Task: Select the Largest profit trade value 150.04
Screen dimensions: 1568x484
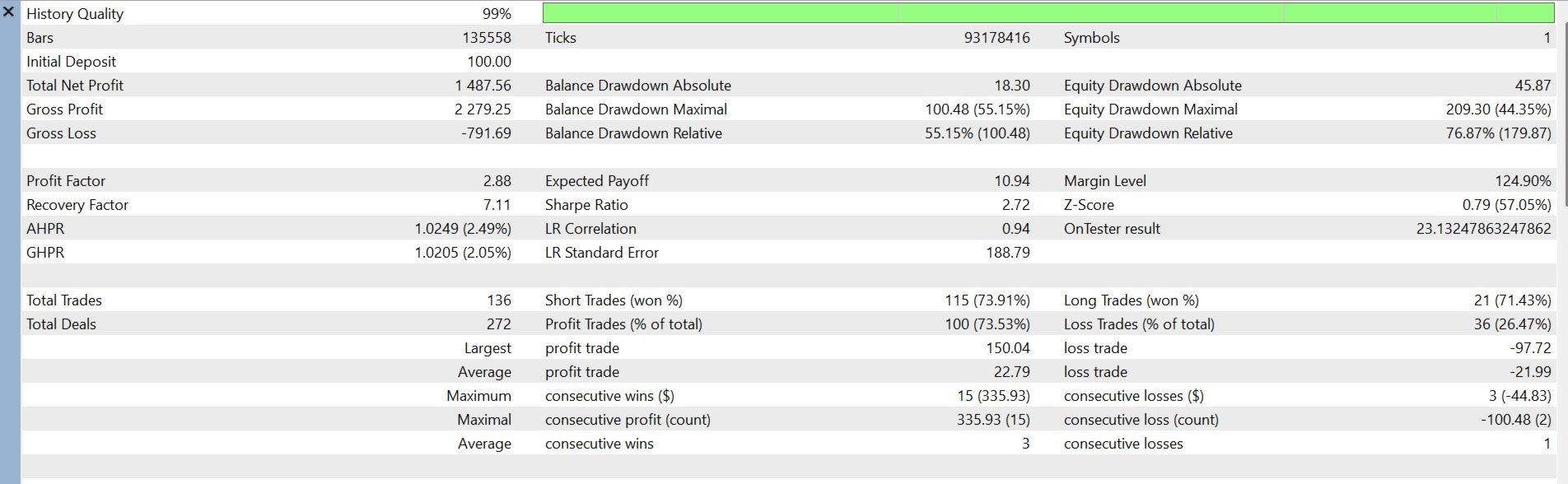Action: tap(1008, 348)
